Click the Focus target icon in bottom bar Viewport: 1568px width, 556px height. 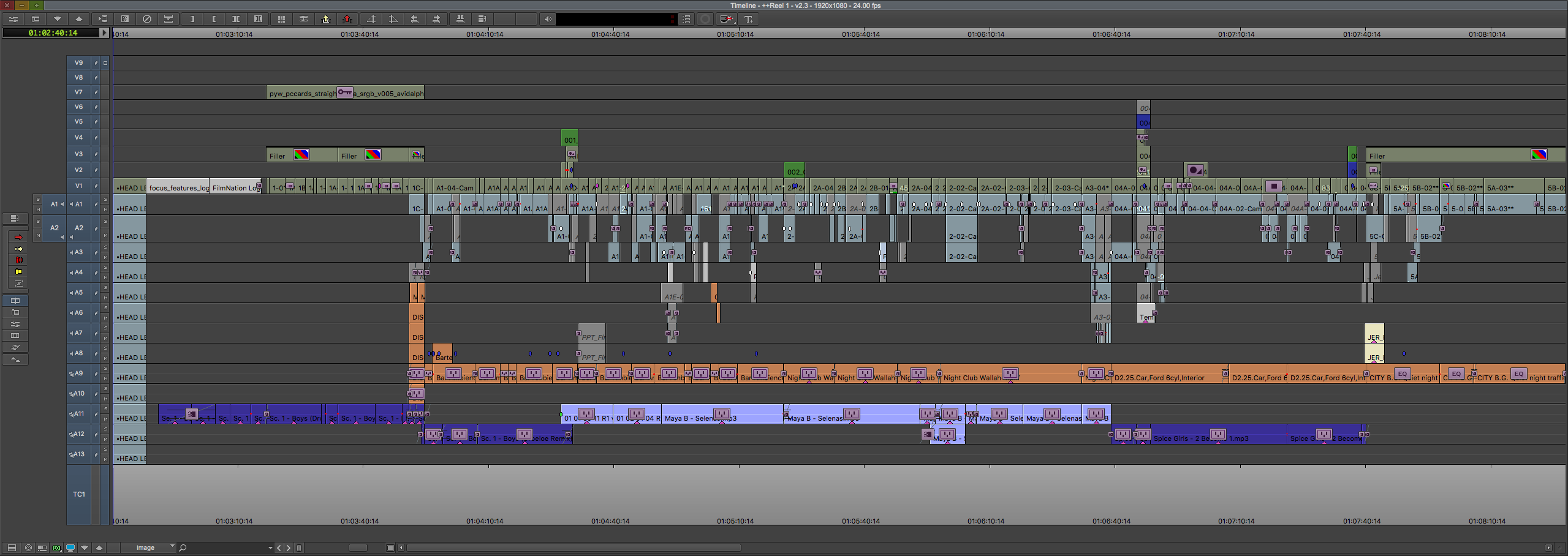coord(28,547)
